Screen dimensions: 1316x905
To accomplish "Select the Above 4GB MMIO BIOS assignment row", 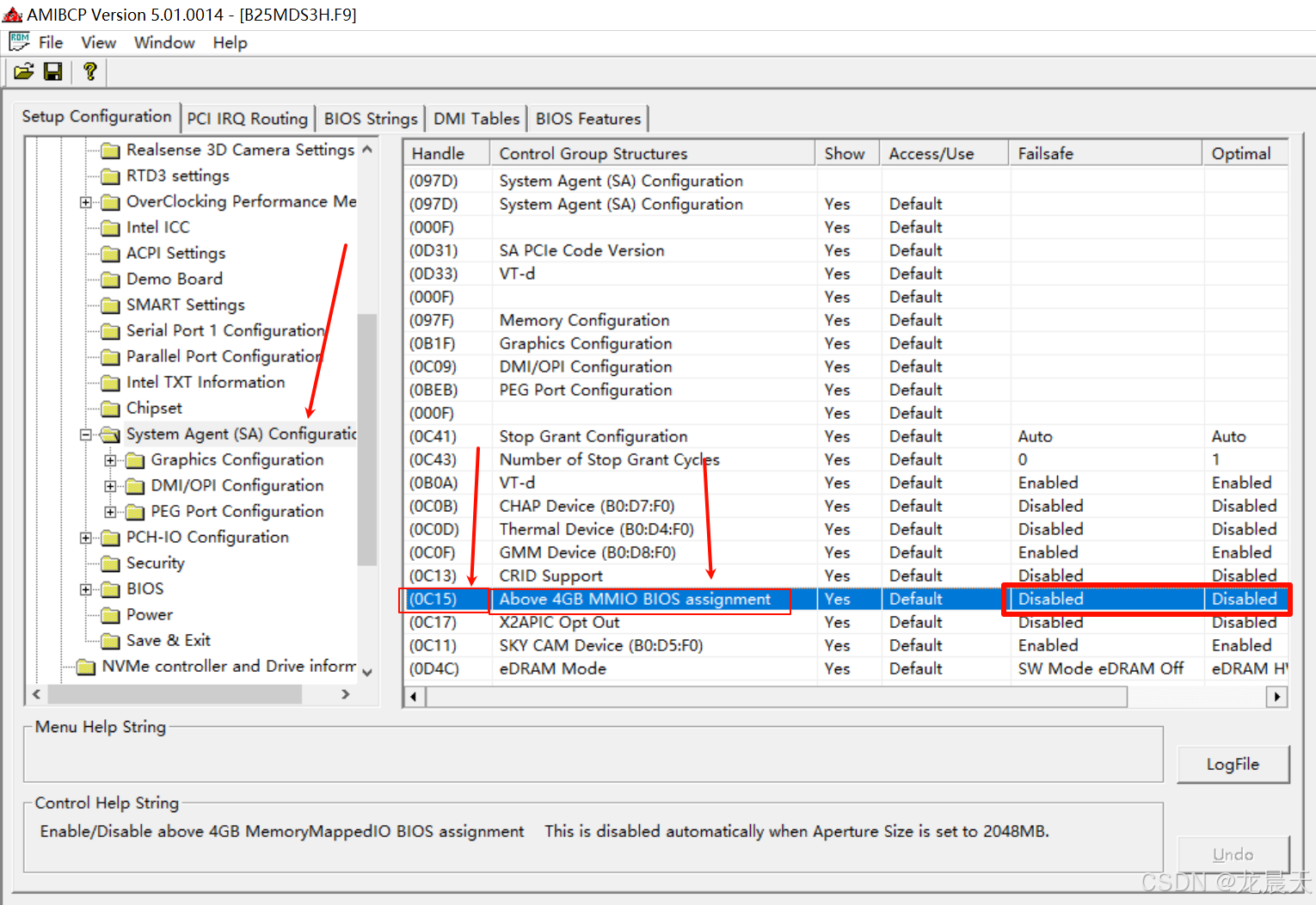I will click(846, 599).
